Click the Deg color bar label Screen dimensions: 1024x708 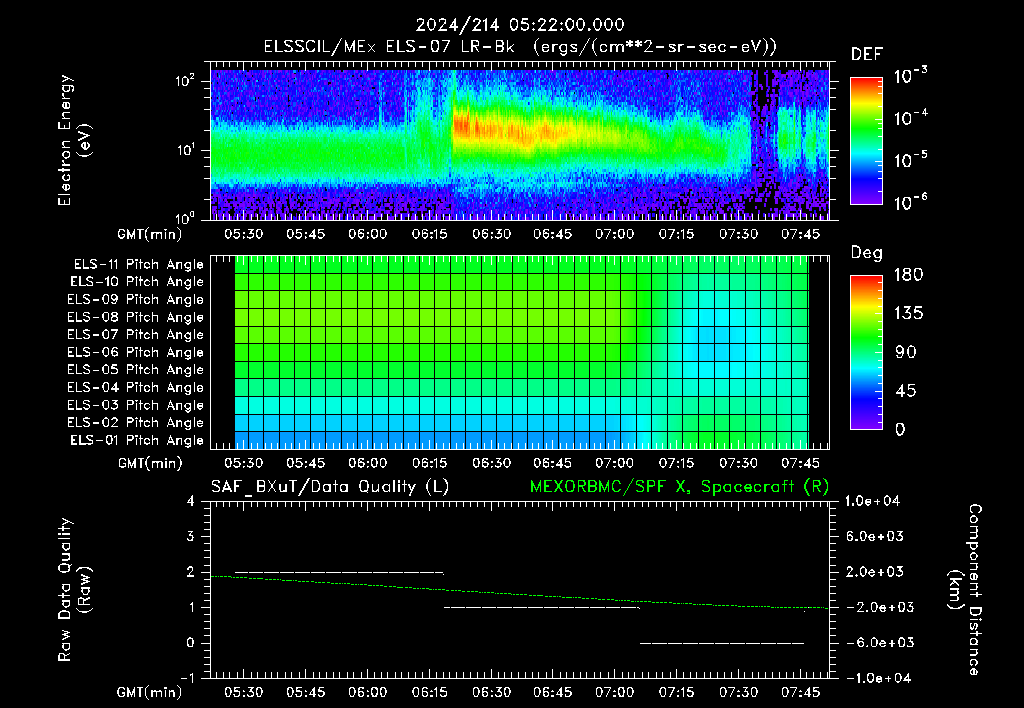(x=867, y=253)
